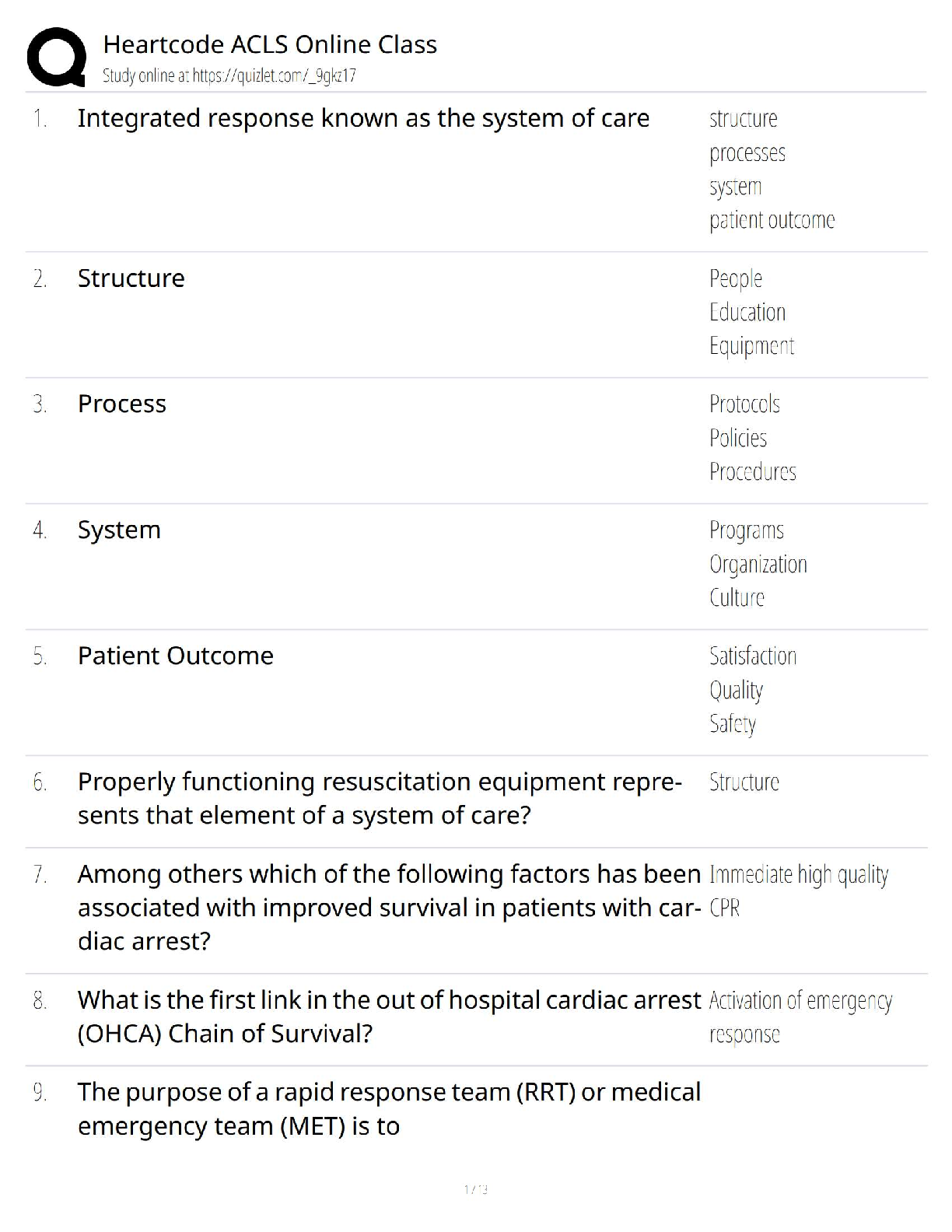Click the Quizlet logo icon
The image size is (952, 1232).
pos(56,56)
